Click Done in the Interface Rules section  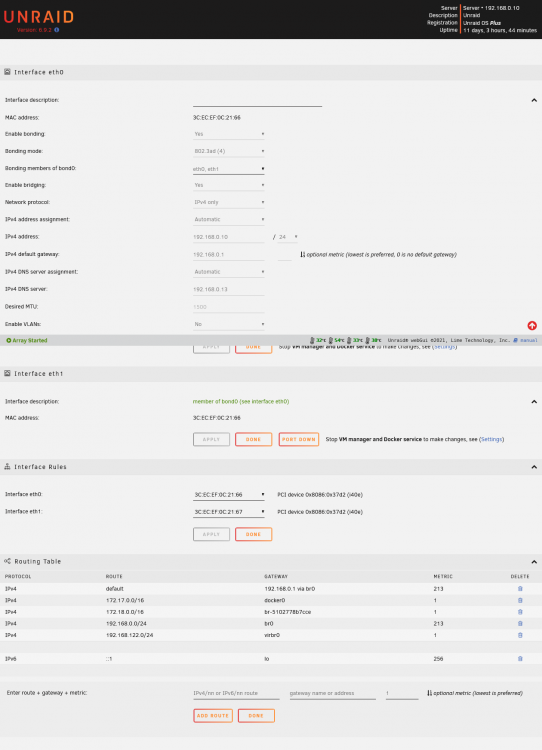pos(254,534)
